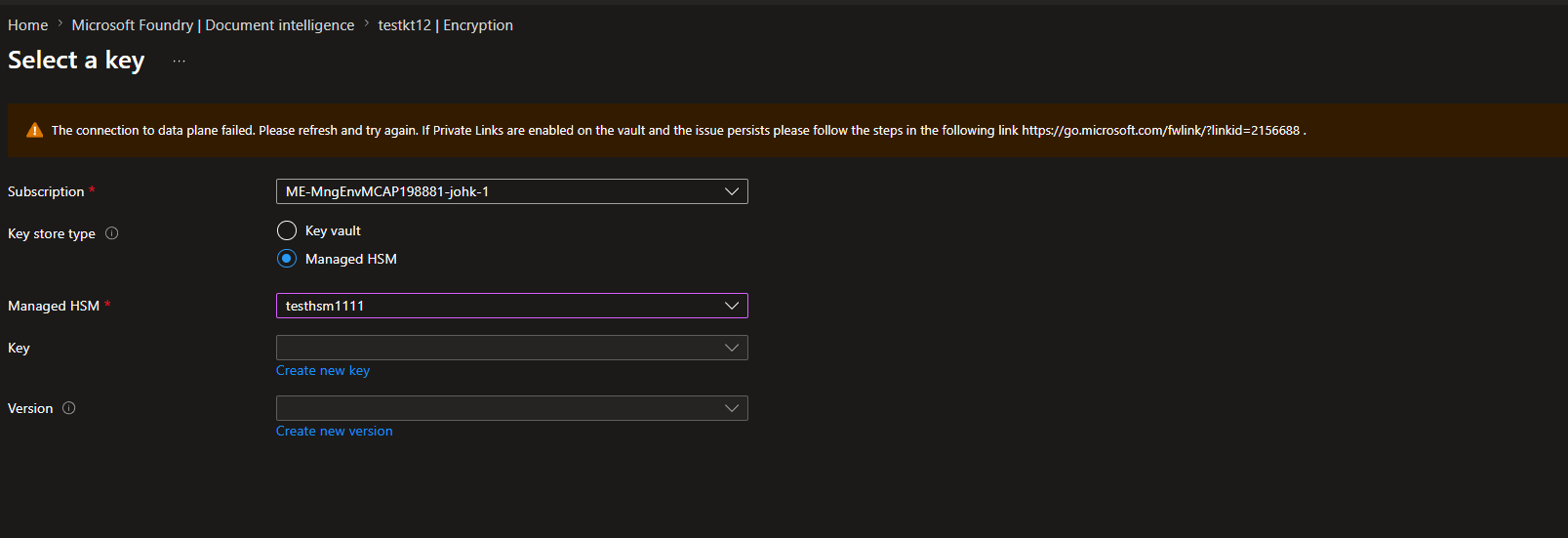Click the Version field label
Screen dimensions: 1568x538
(30, 408)
